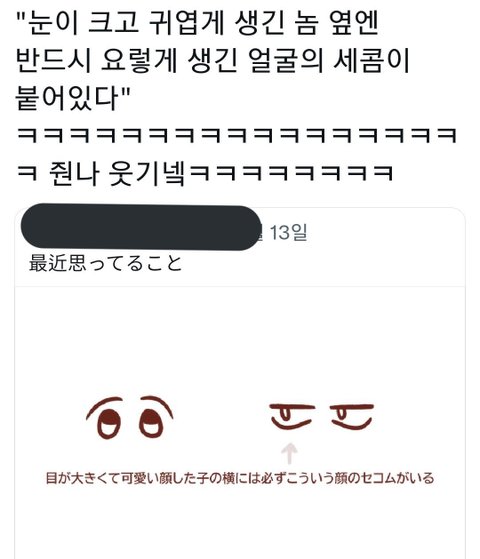Image resolution: width=480 pixels, height=559 pixels.
Task: Click the blacked-out username bar
Action: [x=141, y=227]
